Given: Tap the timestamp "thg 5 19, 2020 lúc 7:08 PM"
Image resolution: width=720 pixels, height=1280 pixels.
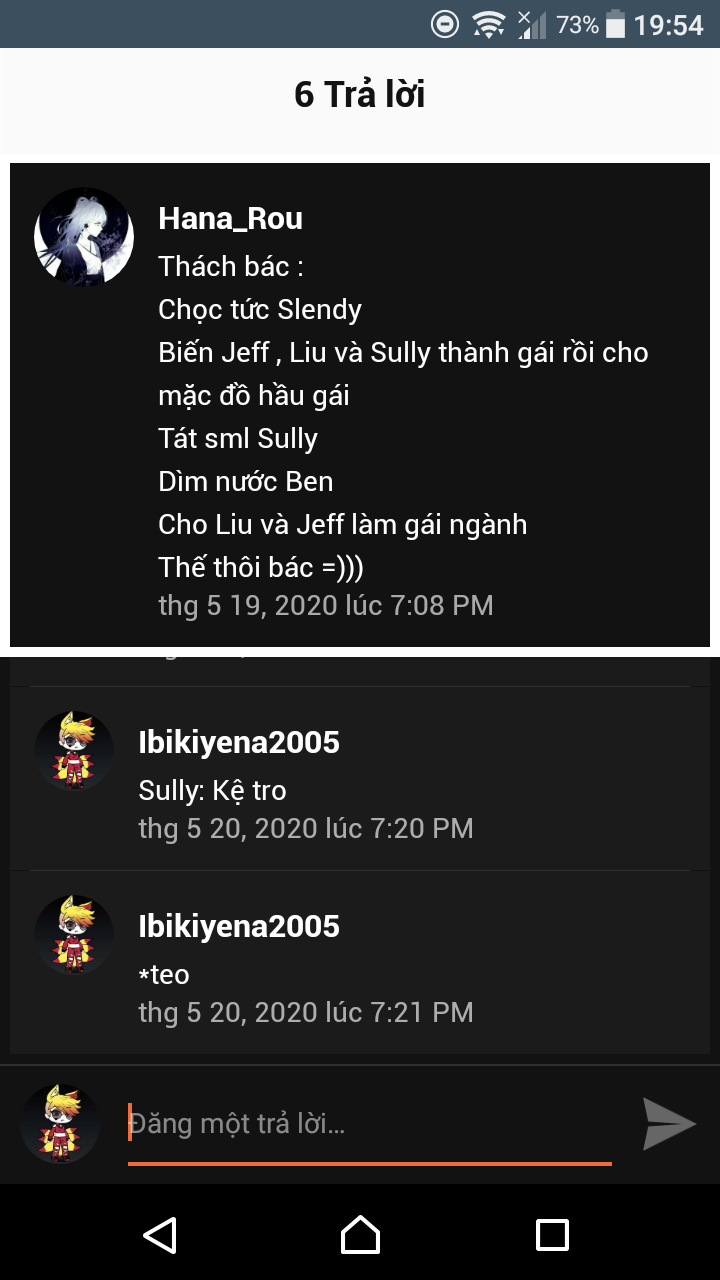Looking at the screenshot, I should click(x=326, y=605).
